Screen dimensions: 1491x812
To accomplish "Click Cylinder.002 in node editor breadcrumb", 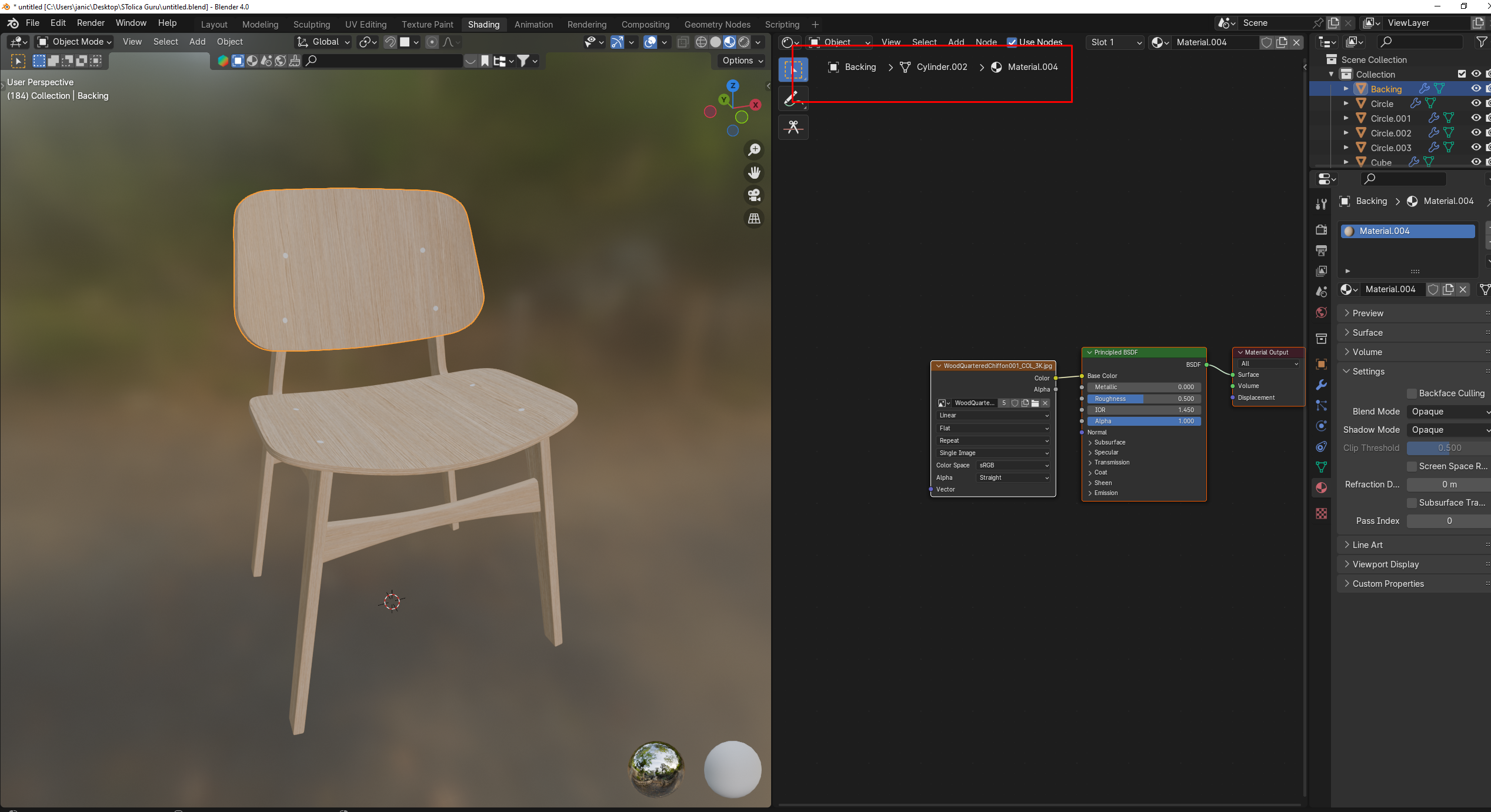I will 942,67.
